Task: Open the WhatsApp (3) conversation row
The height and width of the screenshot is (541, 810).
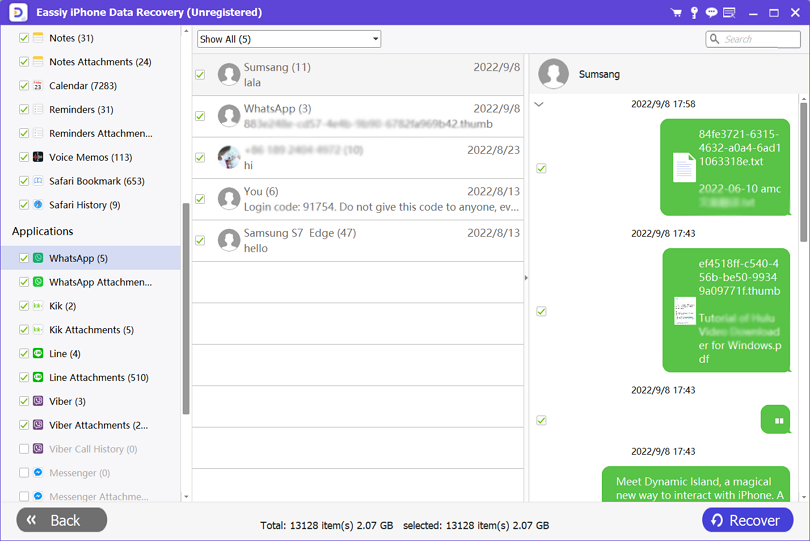Action: coord(357,116)
